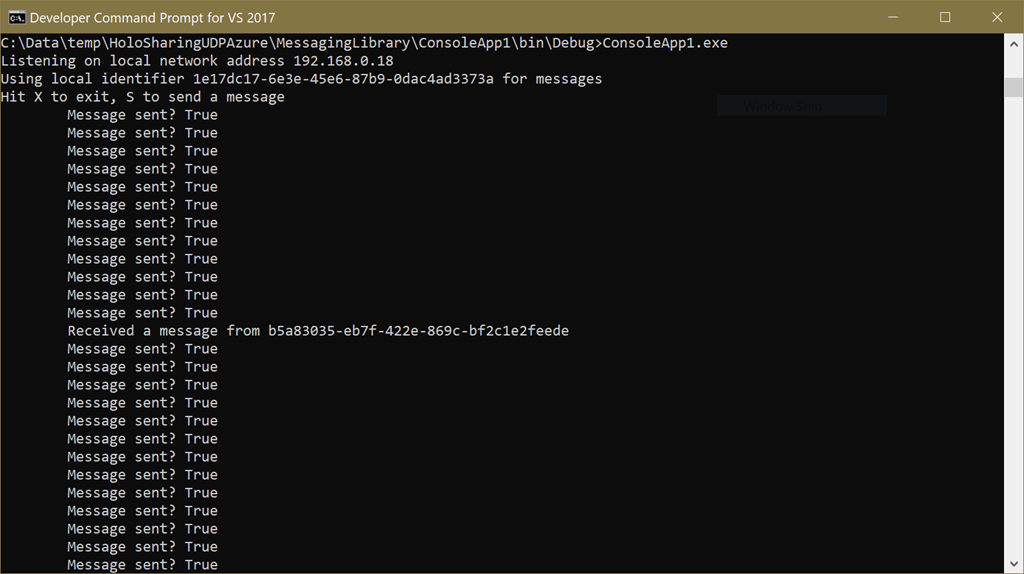This screenshot has height=574, width=1024.
Task: Click the vertical scrollbar thumb
Action: click(x=1014, y=87)
